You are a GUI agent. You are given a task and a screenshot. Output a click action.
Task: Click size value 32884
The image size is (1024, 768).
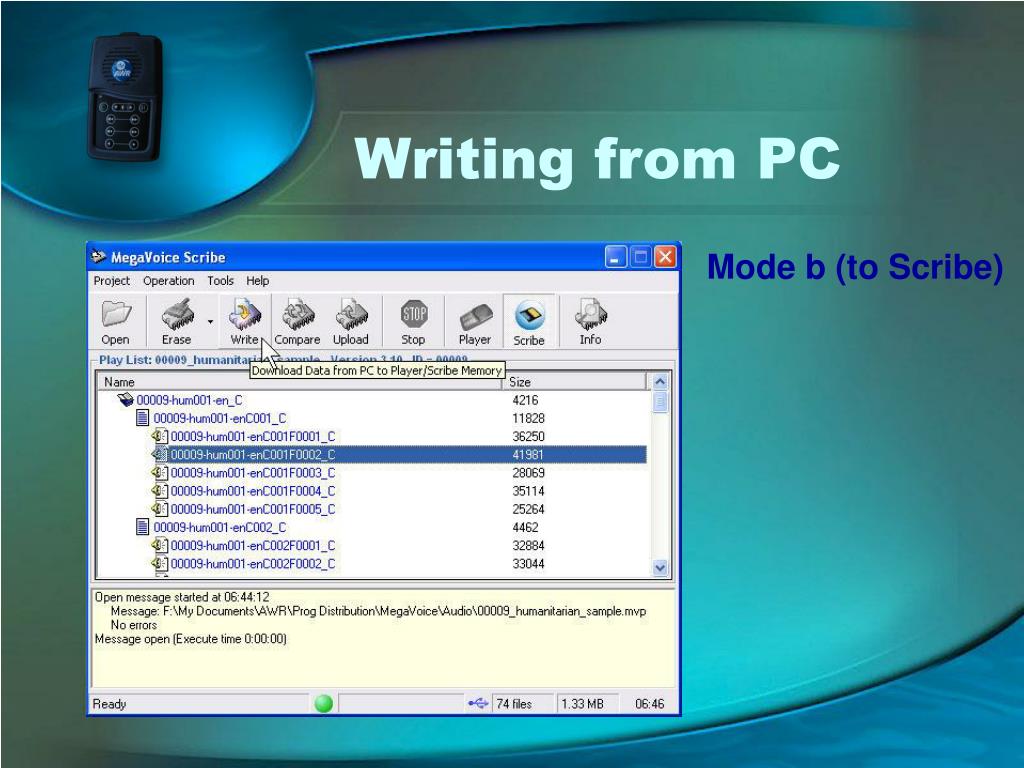tap(528, 546)
